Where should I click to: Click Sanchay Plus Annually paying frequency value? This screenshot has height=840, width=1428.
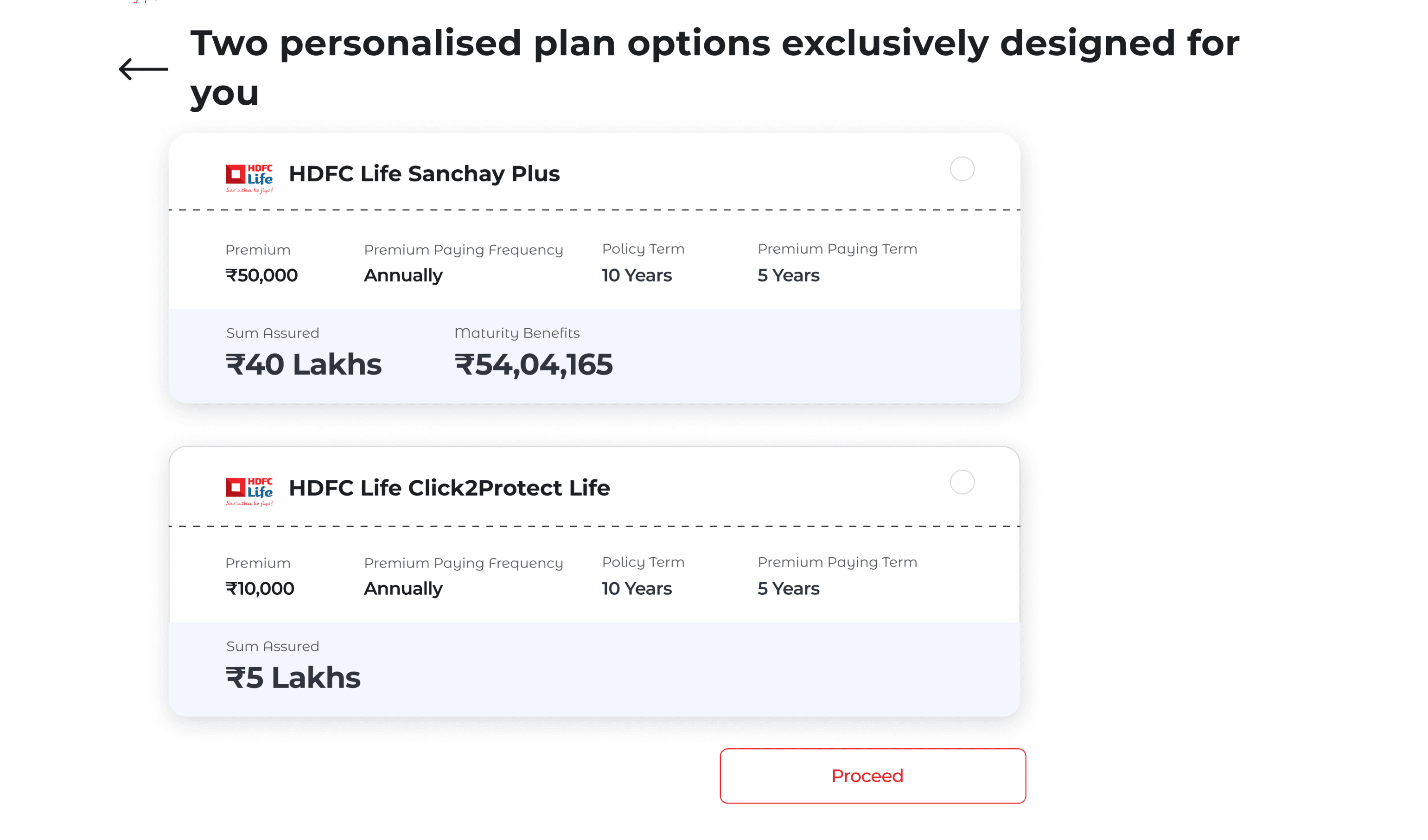pyautogui.click(x=403, y=276)
